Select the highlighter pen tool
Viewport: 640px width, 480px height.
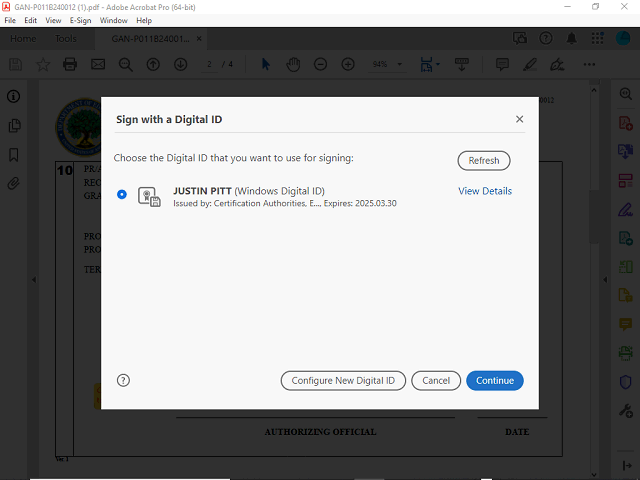point(530,64)
